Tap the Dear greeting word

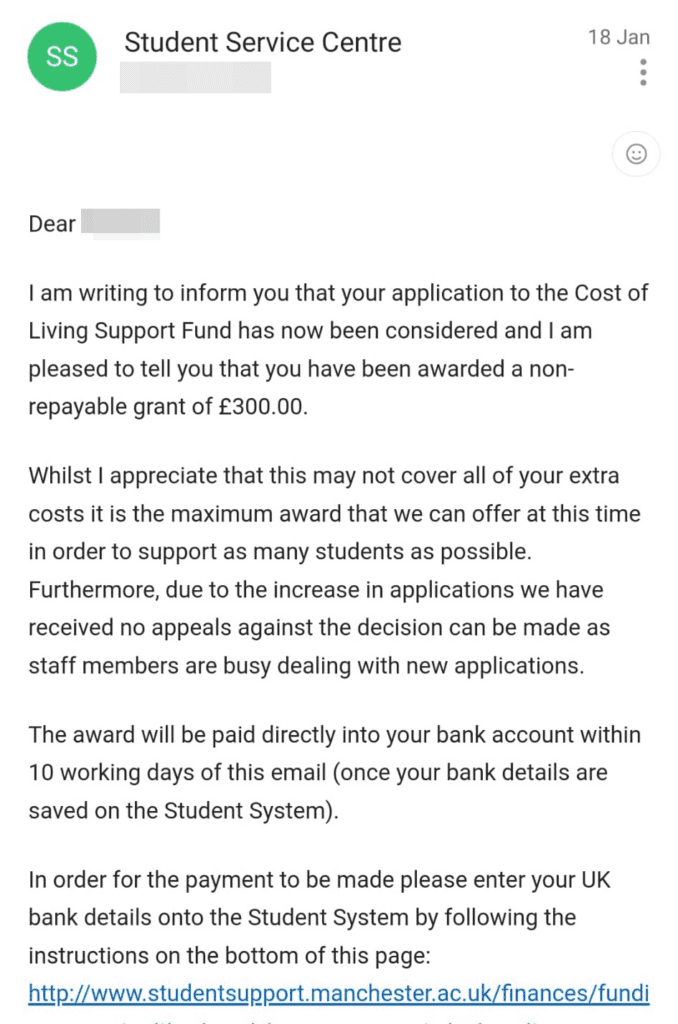[x=52, y=224]
